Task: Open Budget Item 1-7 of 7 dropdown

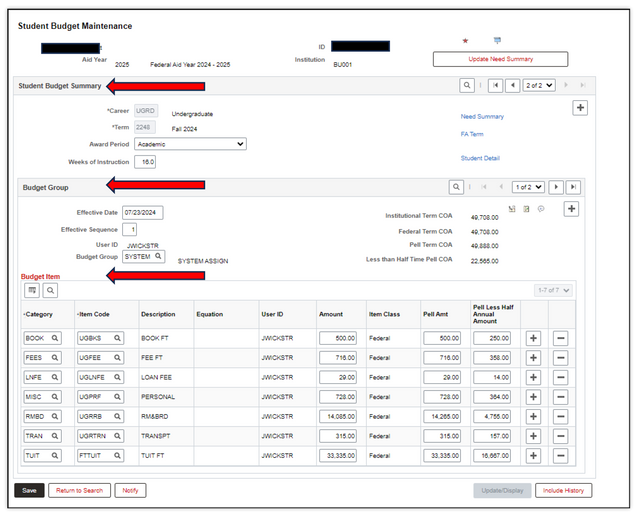Action: pos(554,290)
